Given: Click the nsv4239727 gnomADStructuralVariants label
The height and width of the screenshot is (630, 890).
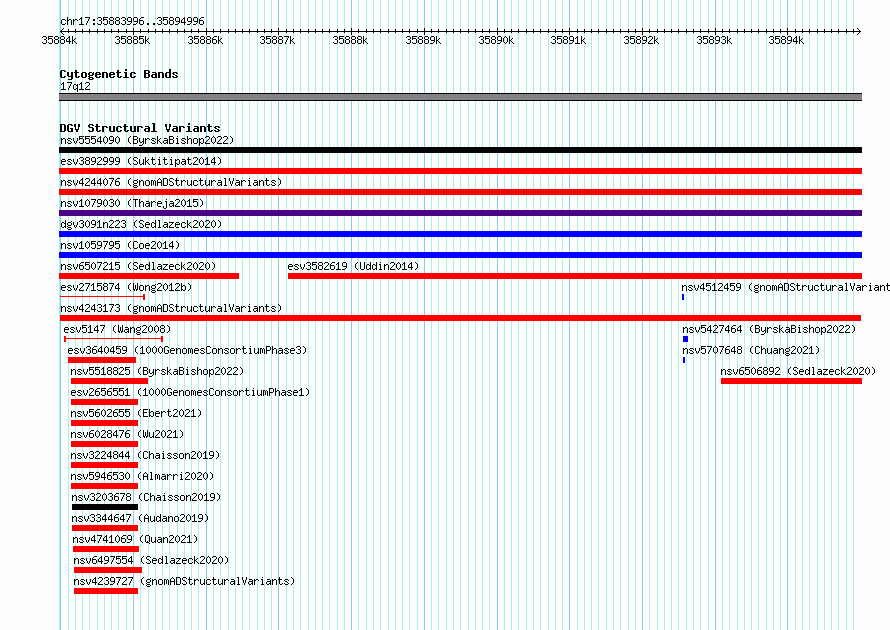Looking at the screenshot, I should tap(184, 581).
